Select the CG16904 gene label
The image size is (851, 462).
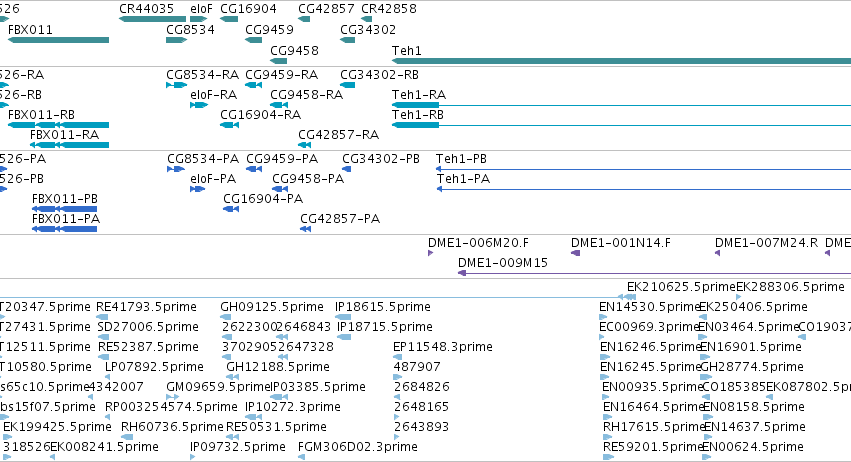(x=248, y=9)
